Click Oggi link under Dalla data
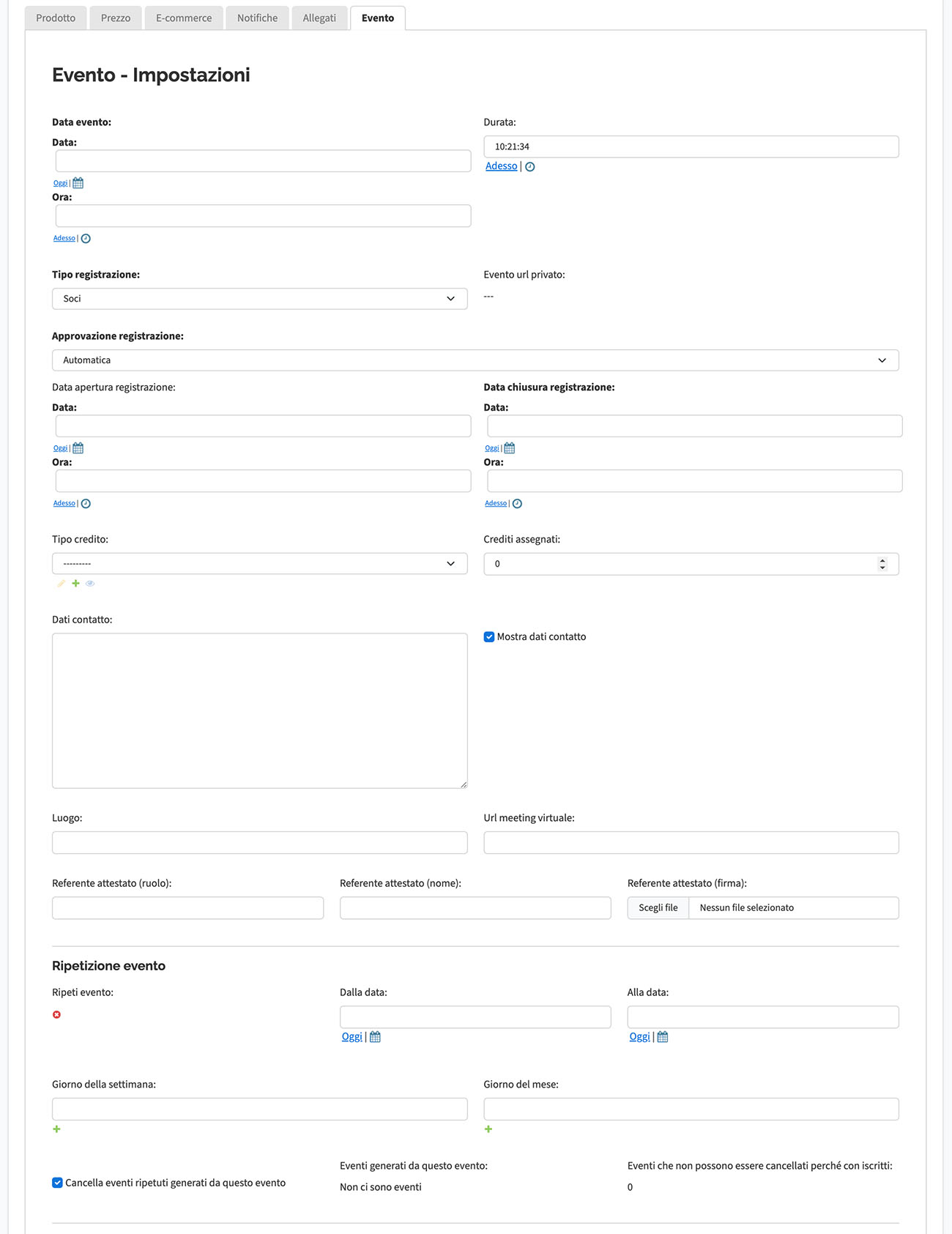Screen dimensions: 952x1234 [352, 1037]
